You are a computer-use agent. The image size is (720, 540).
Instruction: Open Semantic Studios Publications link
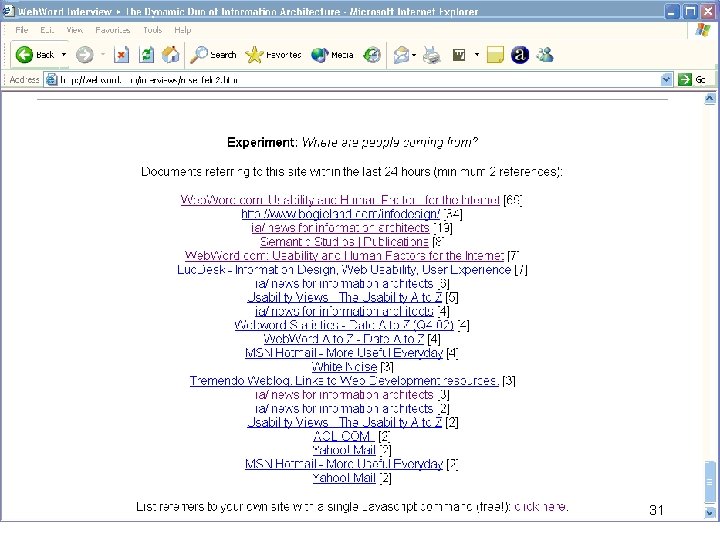[344, 242]
